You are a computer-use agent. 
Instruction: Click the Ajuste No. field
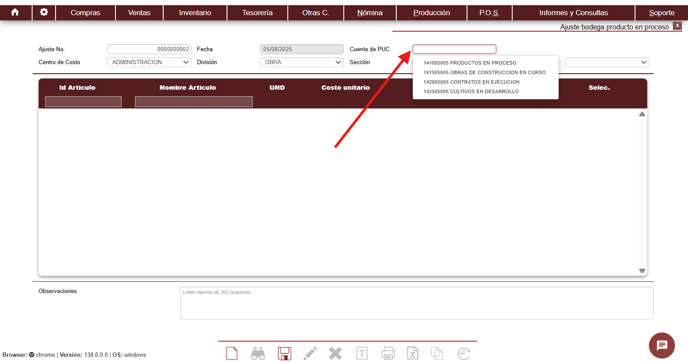(x=149, y=49)
